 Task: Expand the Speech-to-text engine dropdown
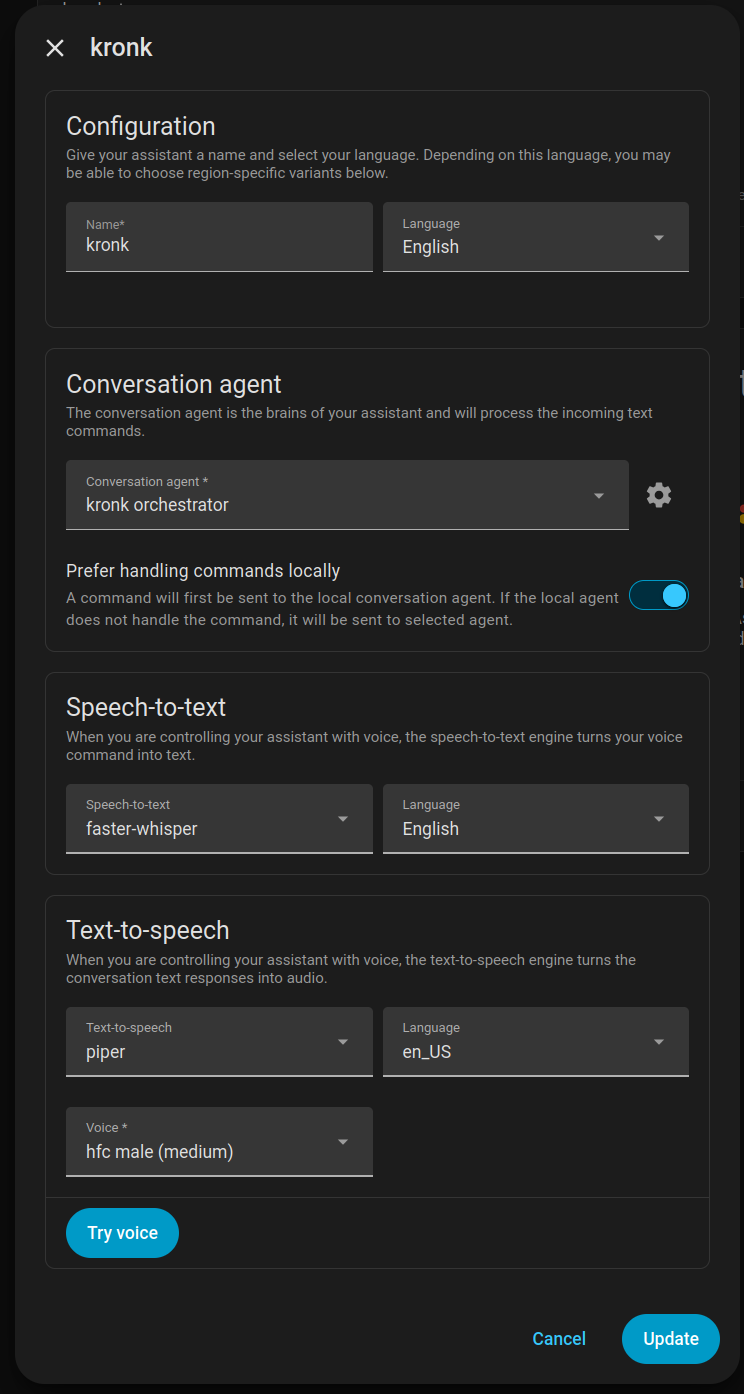219,819
